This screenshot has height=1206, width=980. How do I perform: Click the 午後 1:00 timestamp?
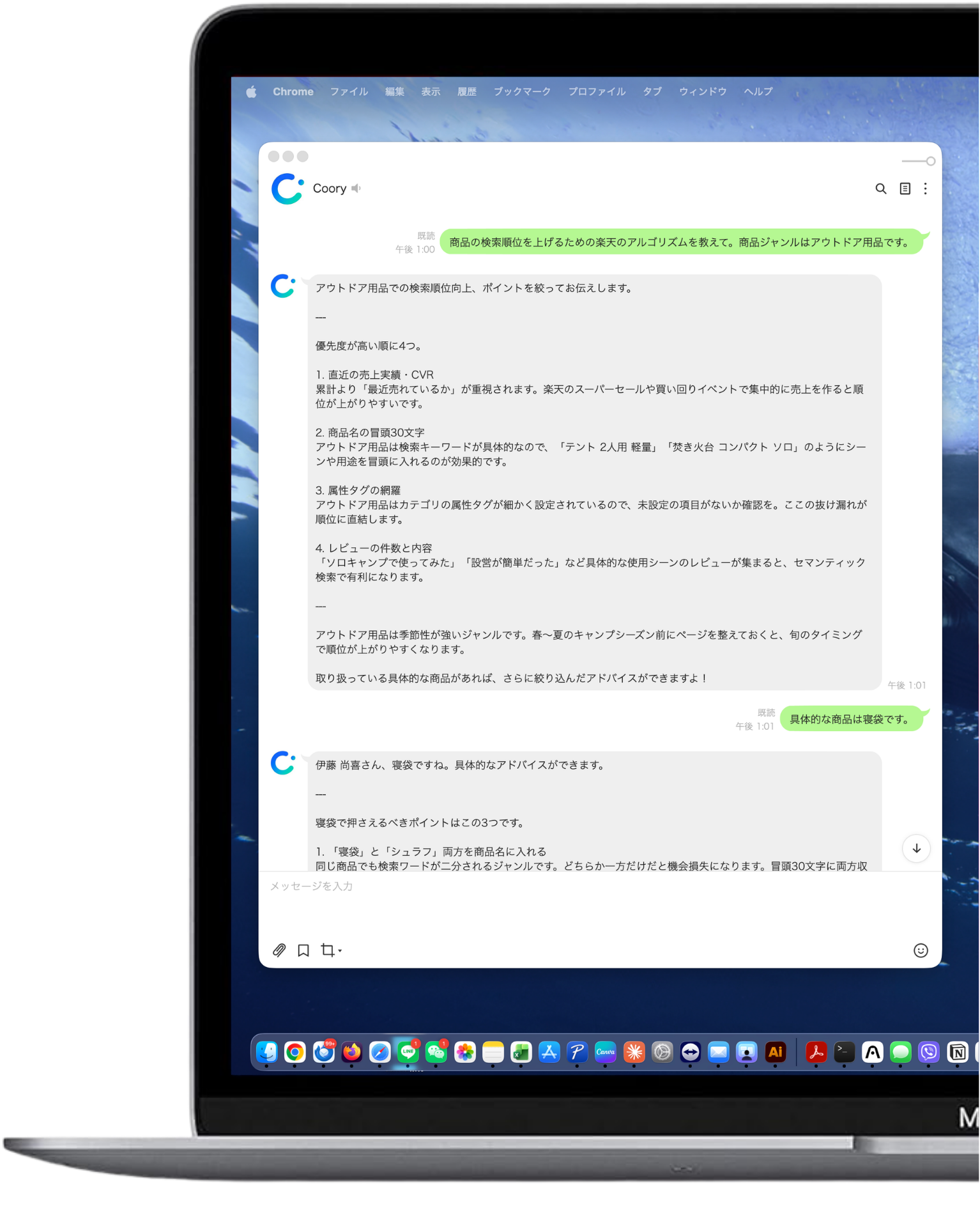[415, 249]
